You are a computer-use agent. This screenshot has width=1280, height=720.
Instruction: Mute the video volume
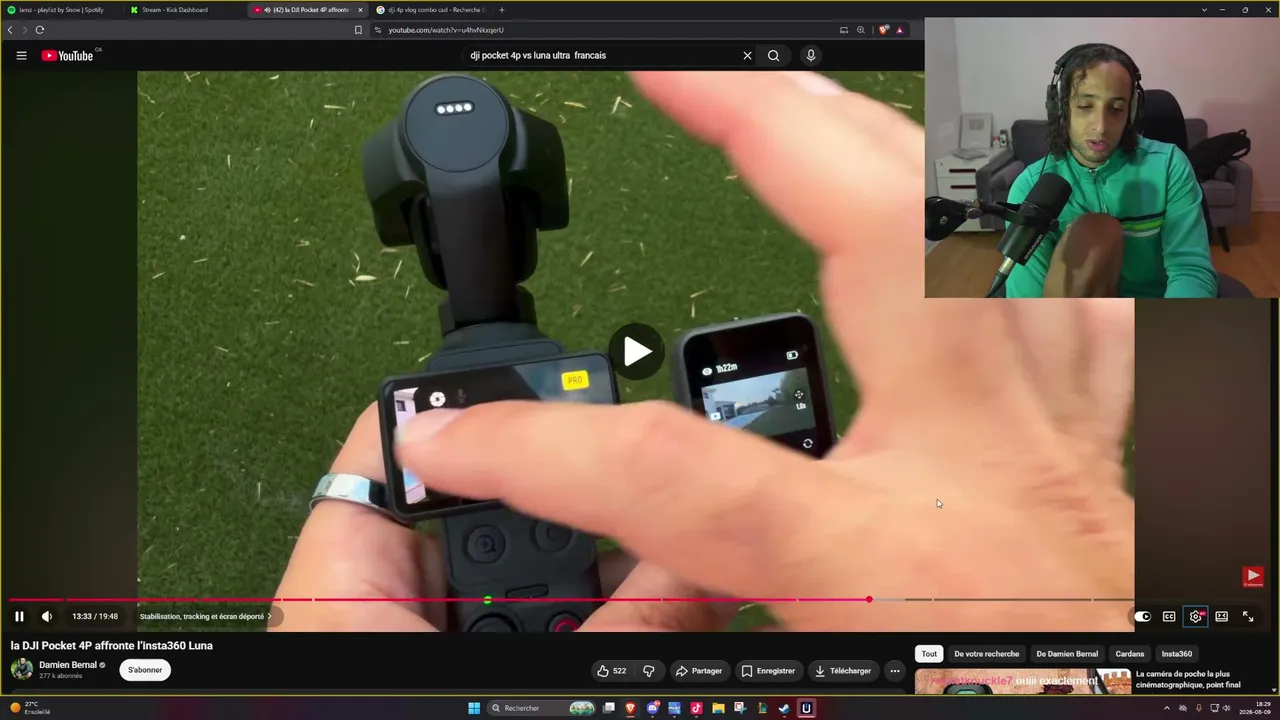coord(47,616)
